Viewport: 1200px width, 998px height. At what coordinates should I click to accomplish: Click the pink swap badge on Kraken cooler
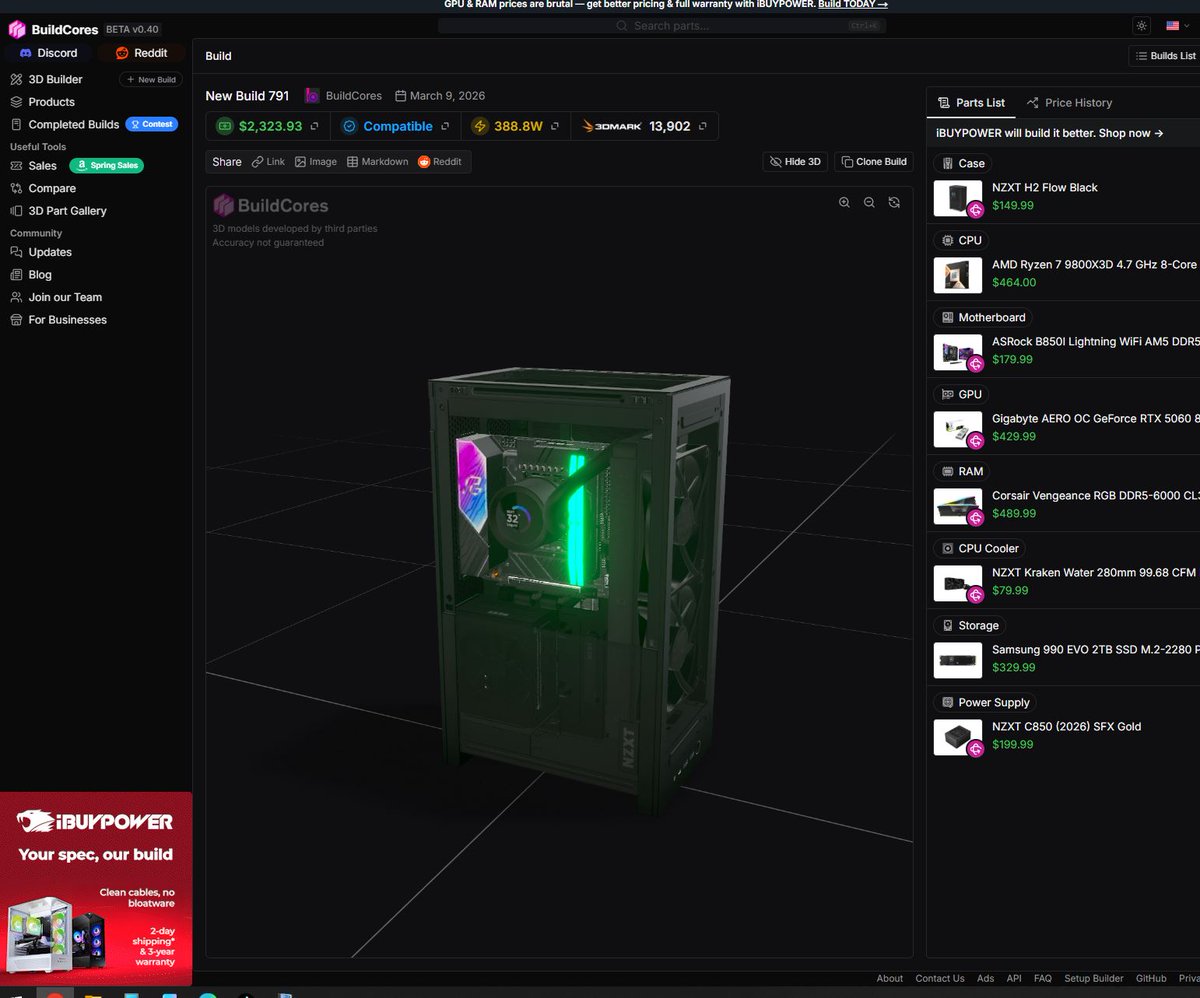click(975, 594)
